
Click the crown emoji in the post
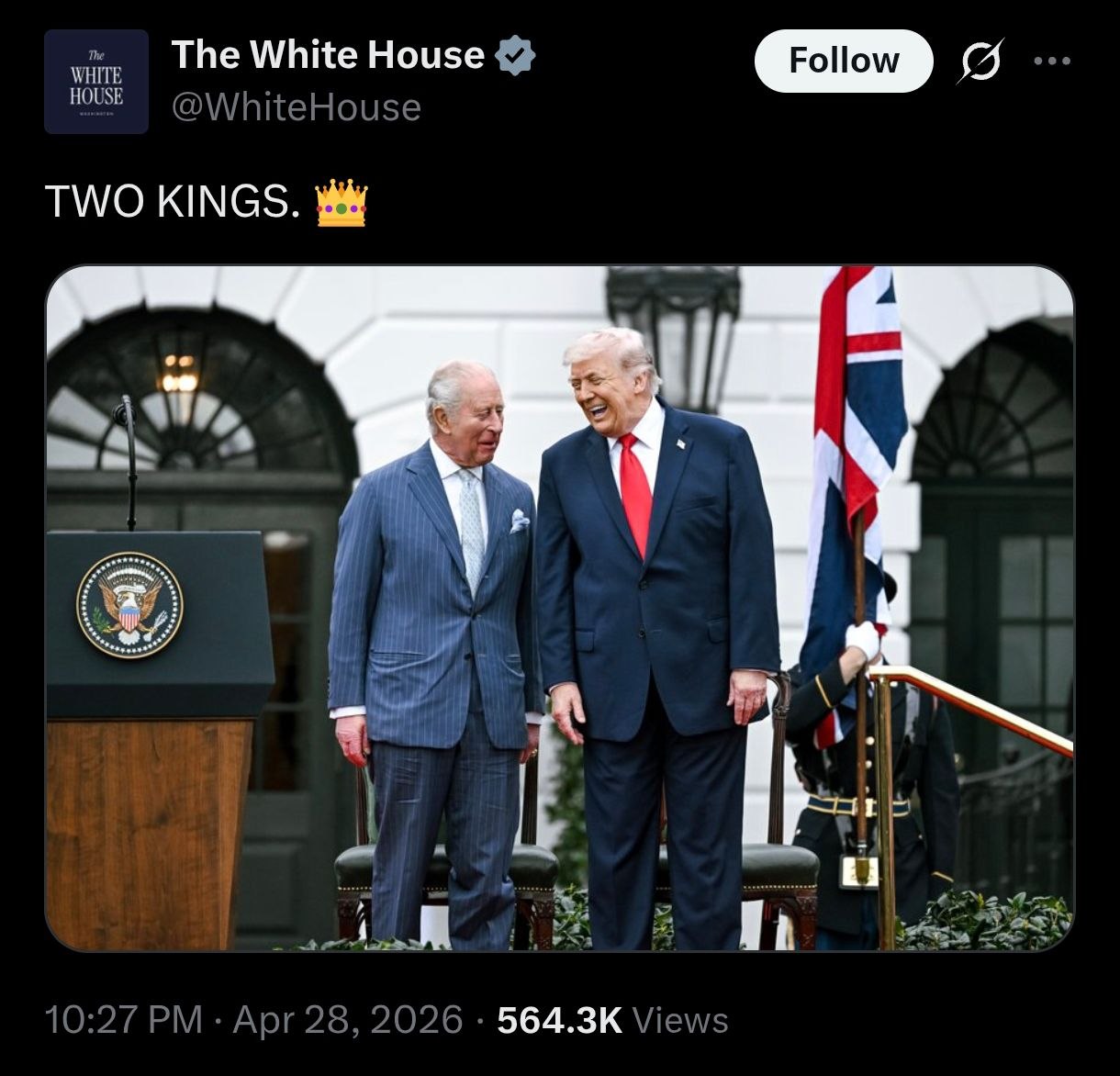pyautogui.click(x=342, y=203)
